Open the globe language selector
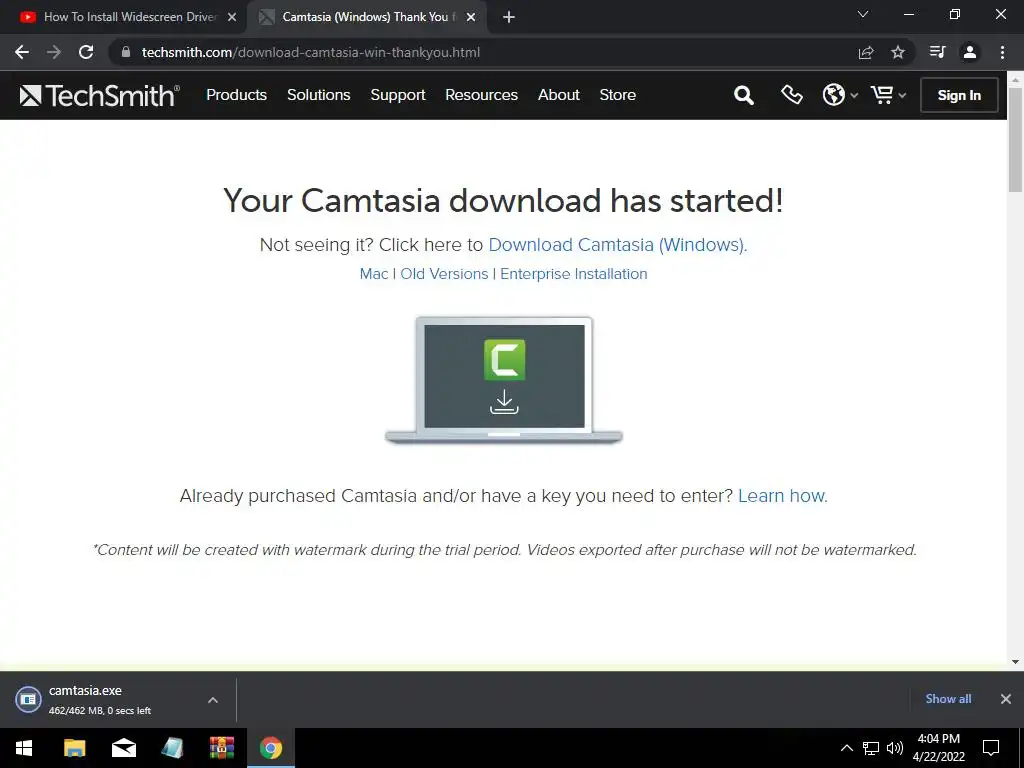 (x=839, y=95)
